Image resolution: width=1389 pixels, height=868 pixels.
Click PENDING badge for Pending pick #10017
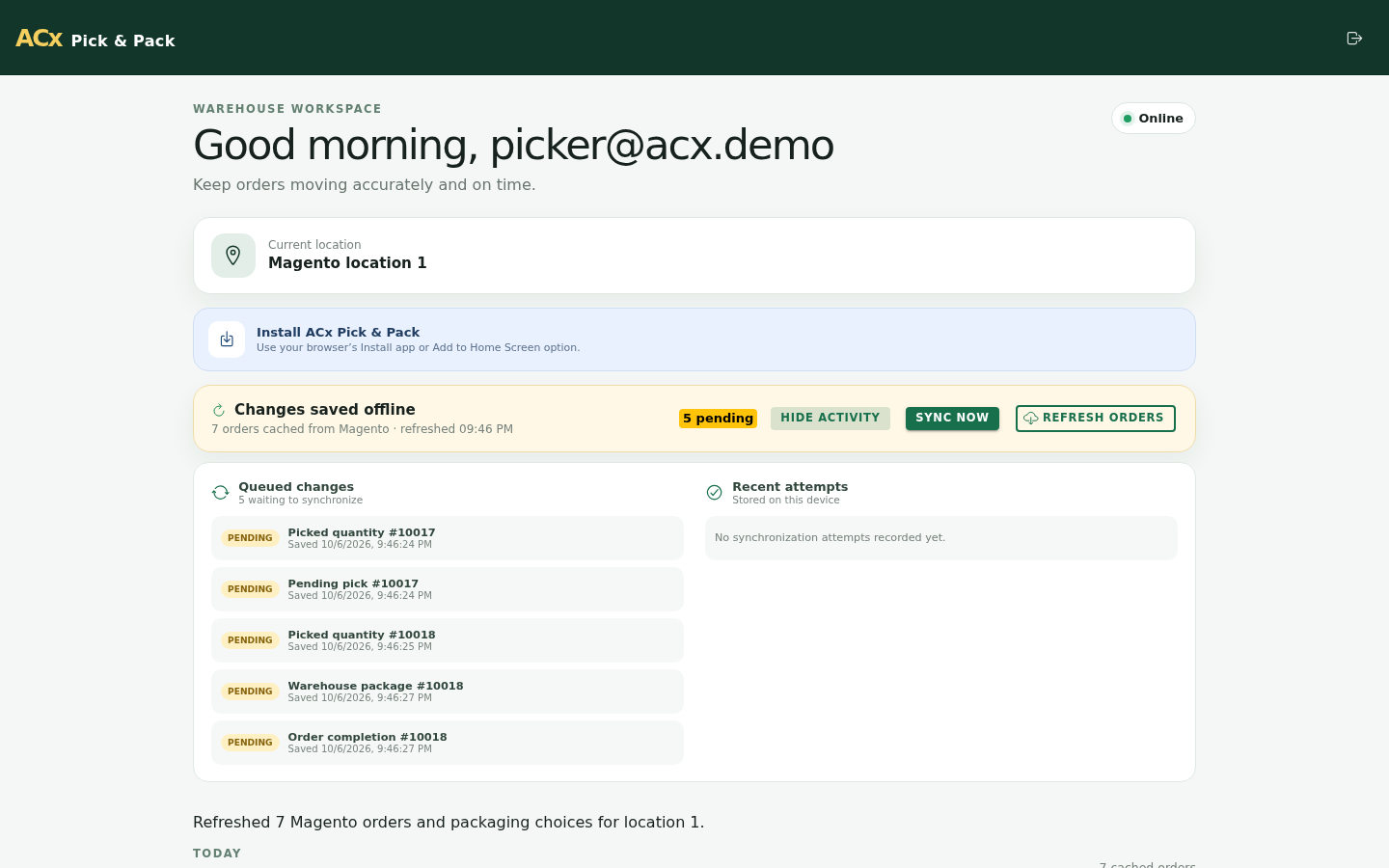[250, 589]
